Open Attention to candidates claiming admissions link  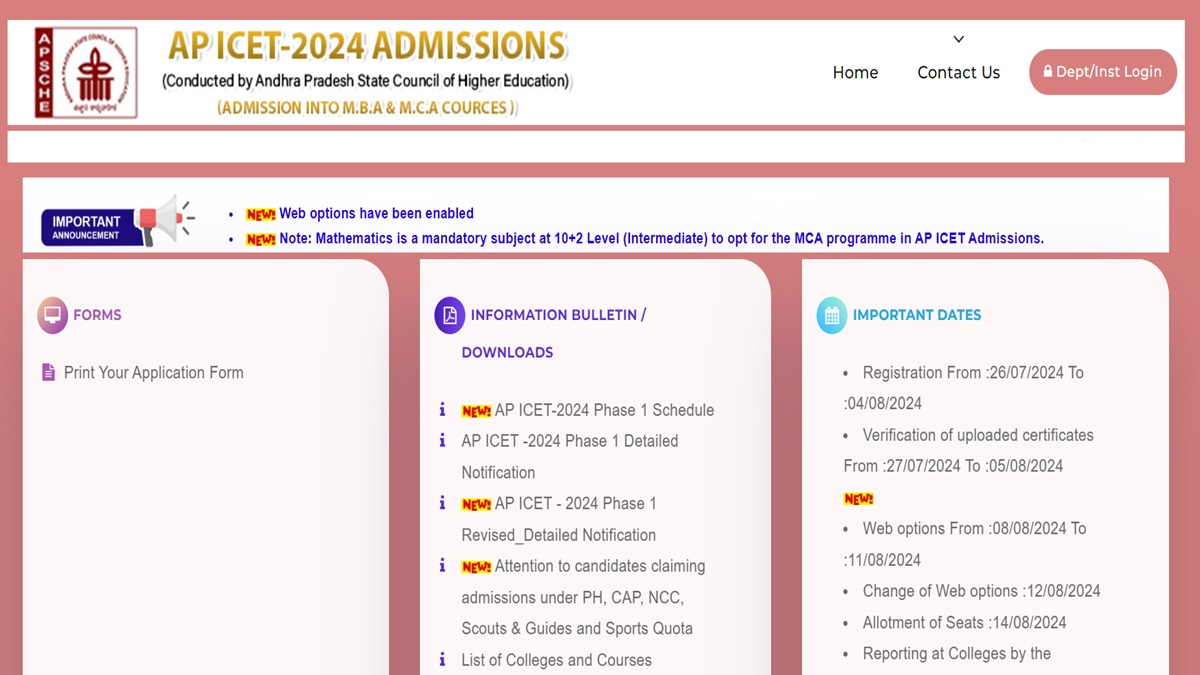pos(583,597)
